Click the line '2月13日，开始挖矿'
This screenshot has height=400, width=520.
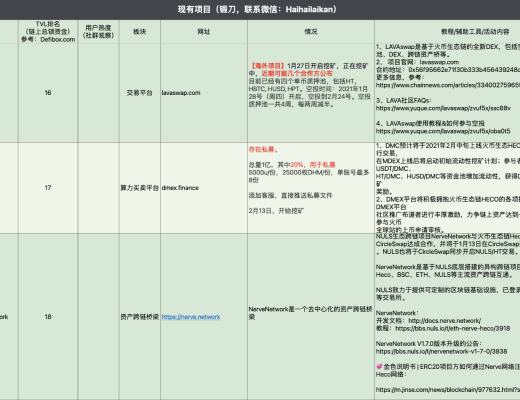[276, 211]
